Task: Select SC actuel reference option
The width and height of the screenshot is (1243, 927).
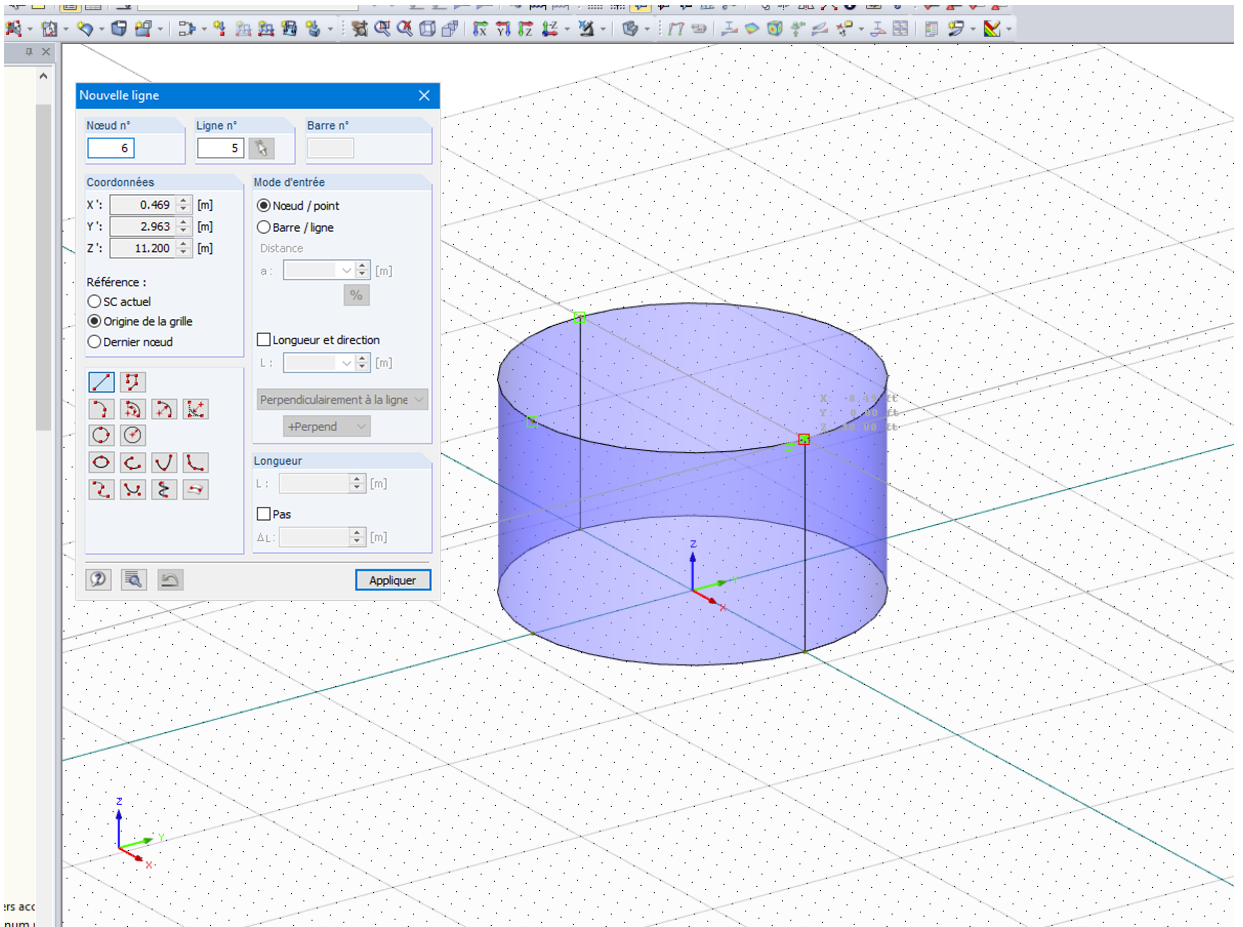Action: (120, 301)
